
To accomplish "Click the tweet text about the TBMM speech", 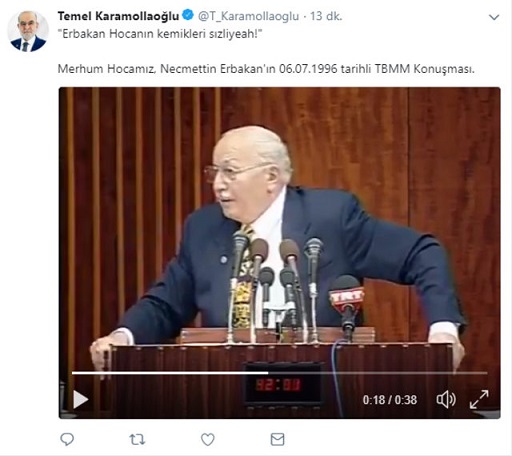I will 266,69.
